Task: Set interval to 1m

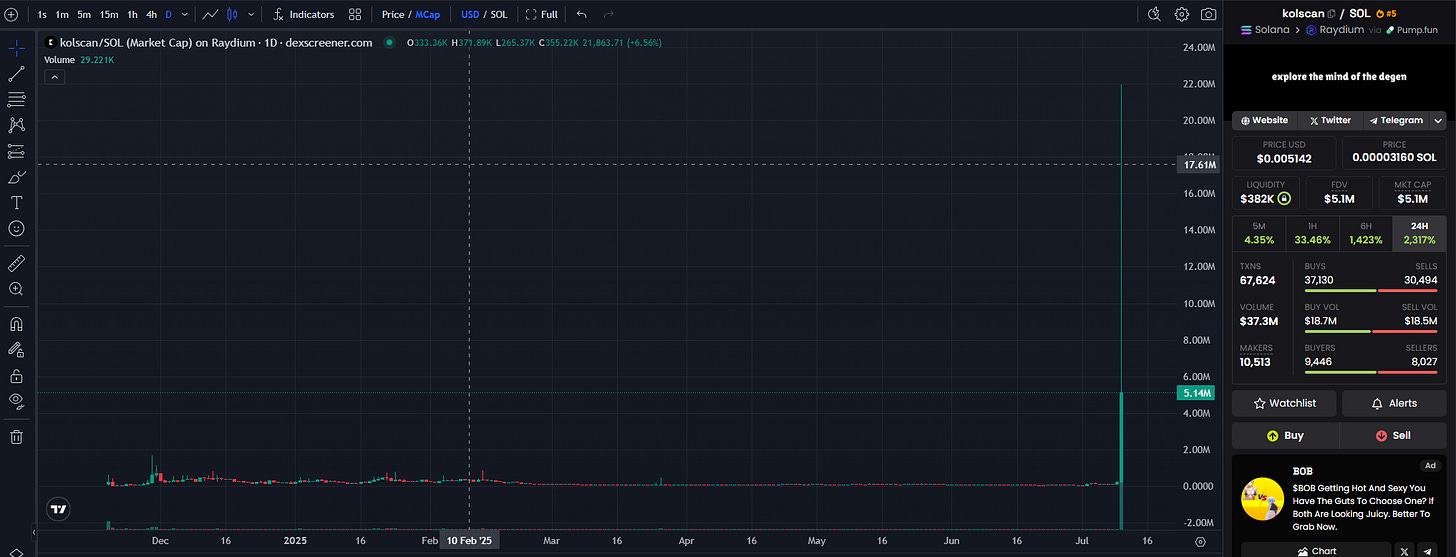Action: coord(62,15)
